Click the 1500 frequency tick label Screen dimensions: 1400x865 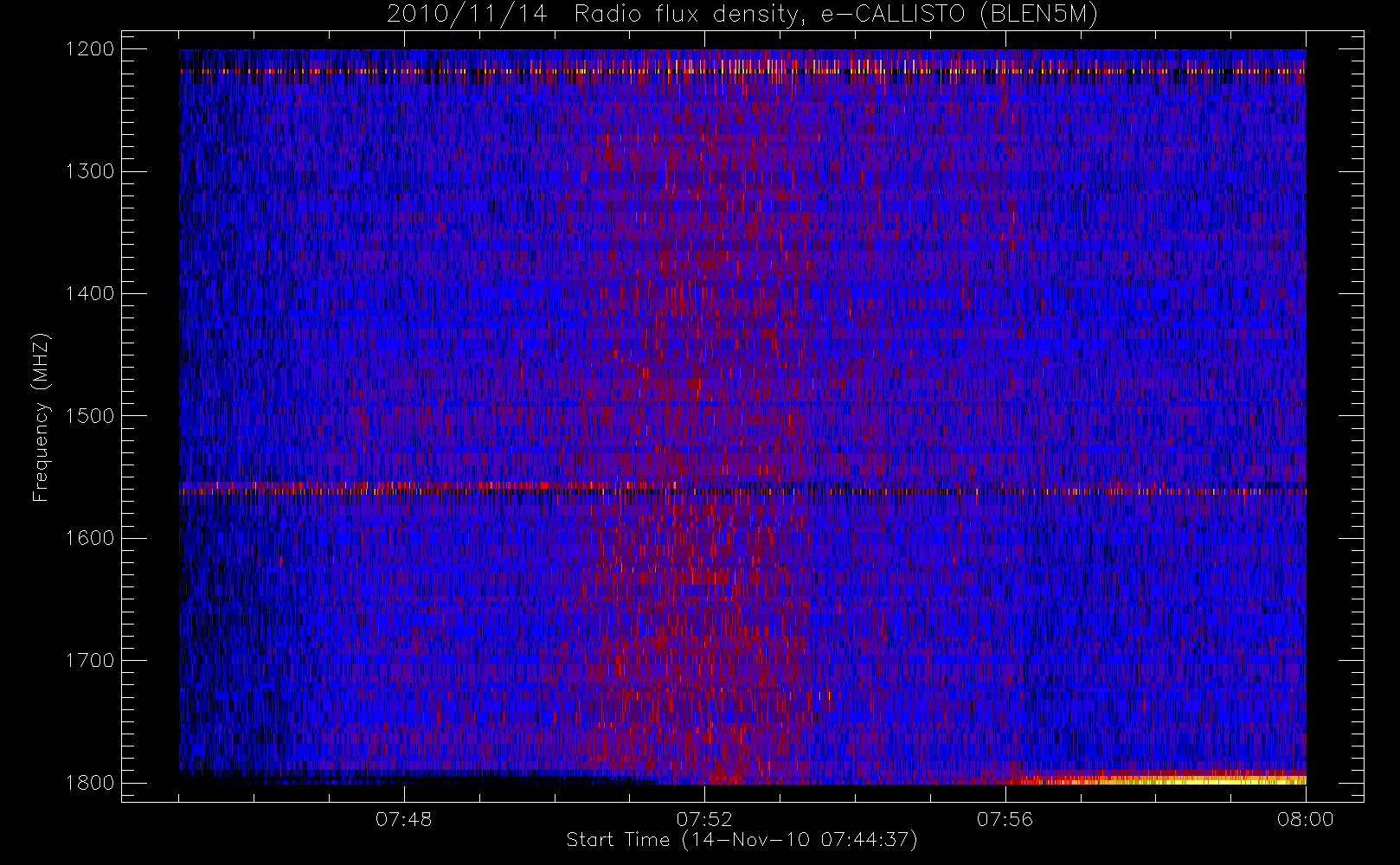click(91, 416)
